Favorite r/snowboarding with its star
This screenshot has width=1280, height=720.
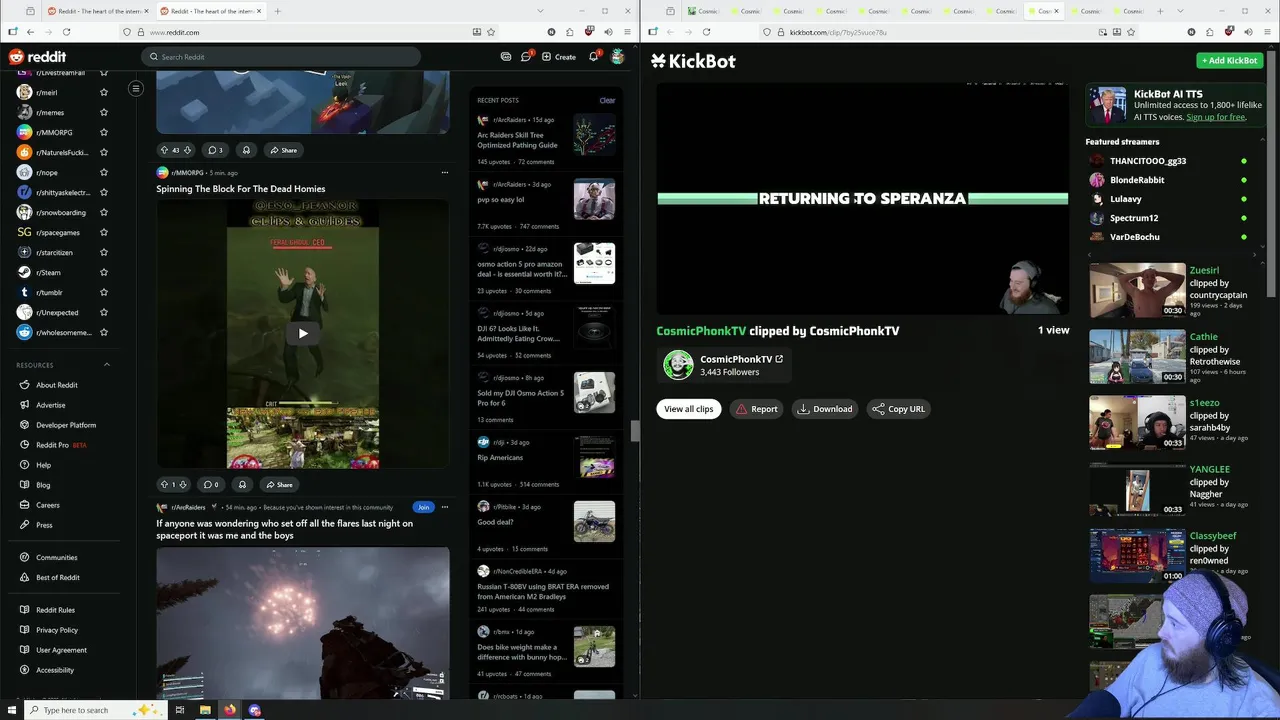pos(104,212)
